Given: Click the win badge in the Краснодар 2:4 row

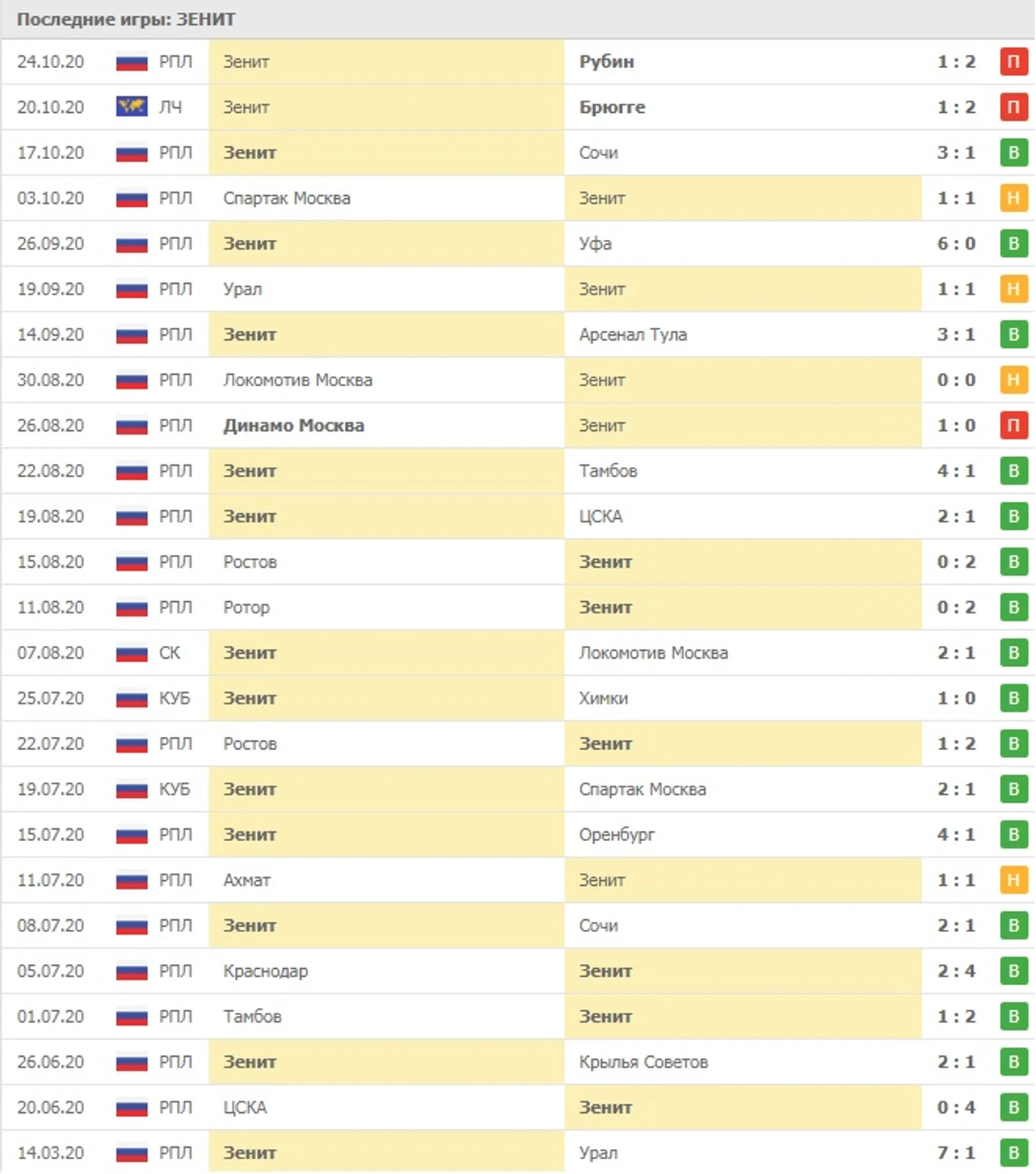Looking at the screenshot, I should pyautogui.click(x=1013, y=970).
